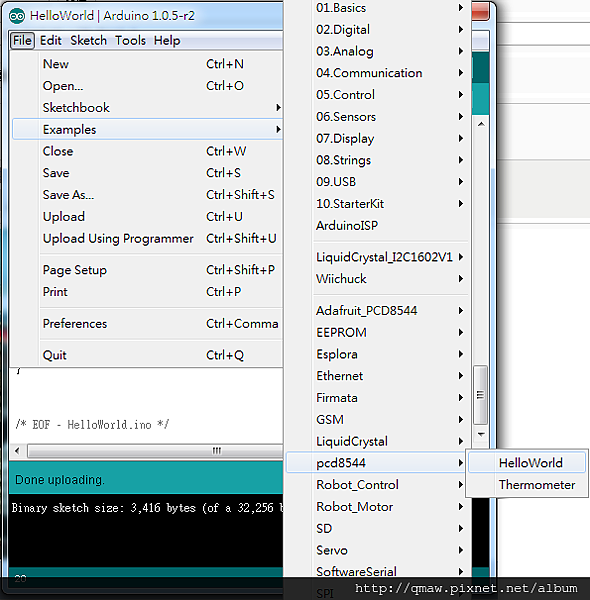Select the Examples menu entry
590x600 pixels.
pos(148,129)
